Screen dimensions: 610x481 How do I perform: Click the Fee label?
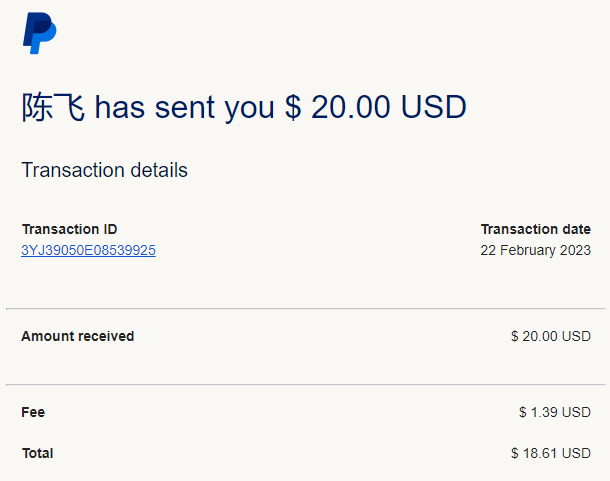point(33,412)
